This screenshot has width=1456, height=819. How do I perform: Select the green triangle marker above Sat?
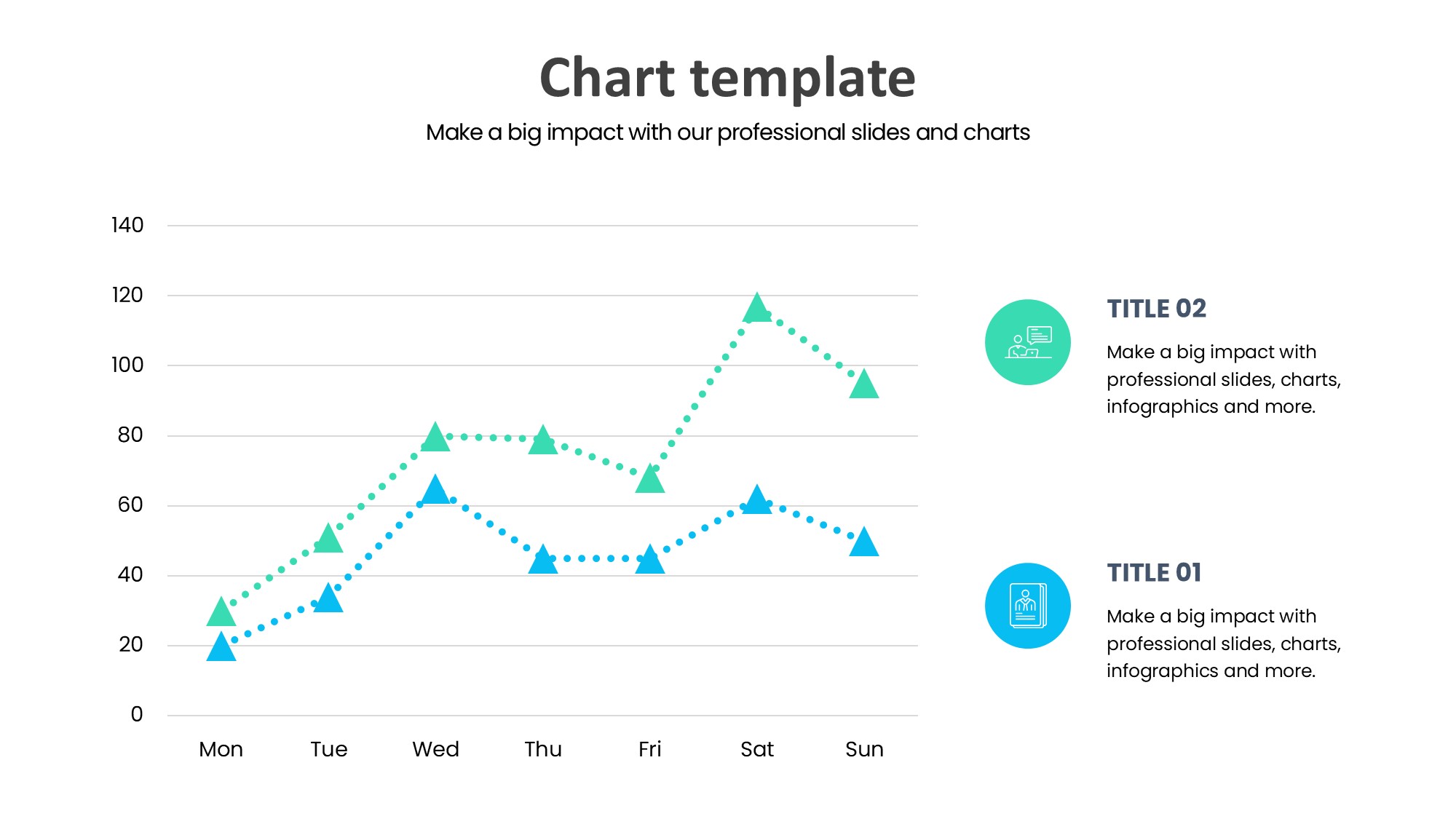(757, 309)
